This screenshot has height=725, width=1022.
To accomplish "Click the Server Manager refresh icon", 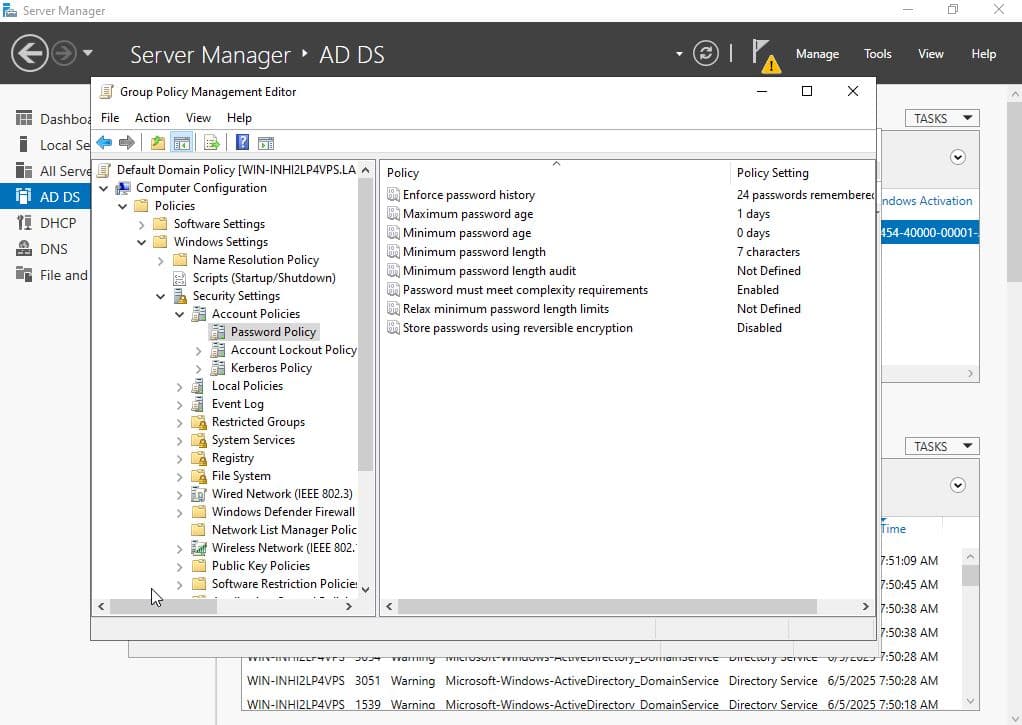I will coord(706,53).
